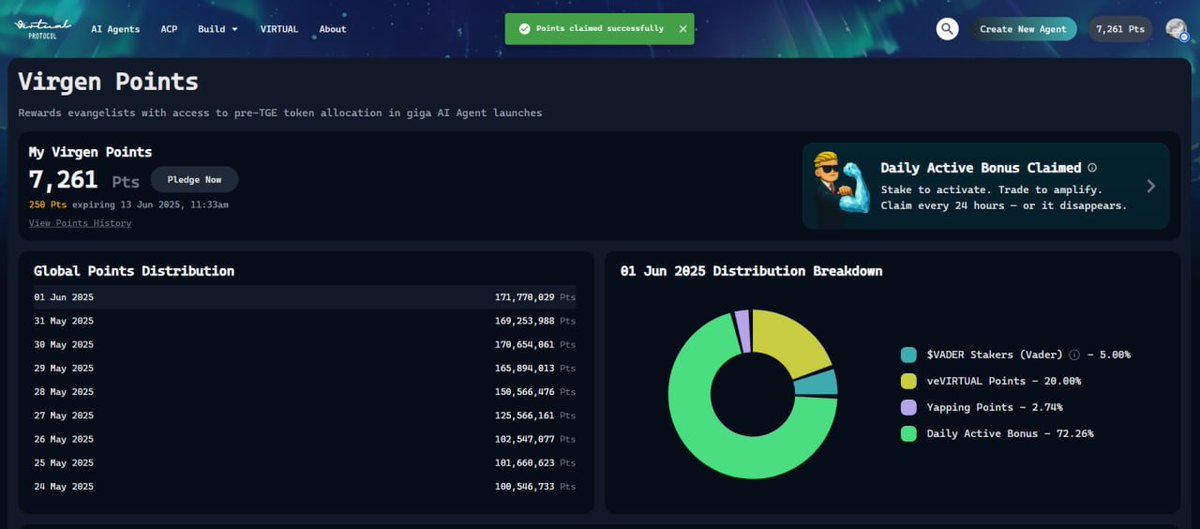The image size is (1200, 529).
Task: Click veVIRTUAL Points - 20.00% legend label
Action: pos(1003,381)
